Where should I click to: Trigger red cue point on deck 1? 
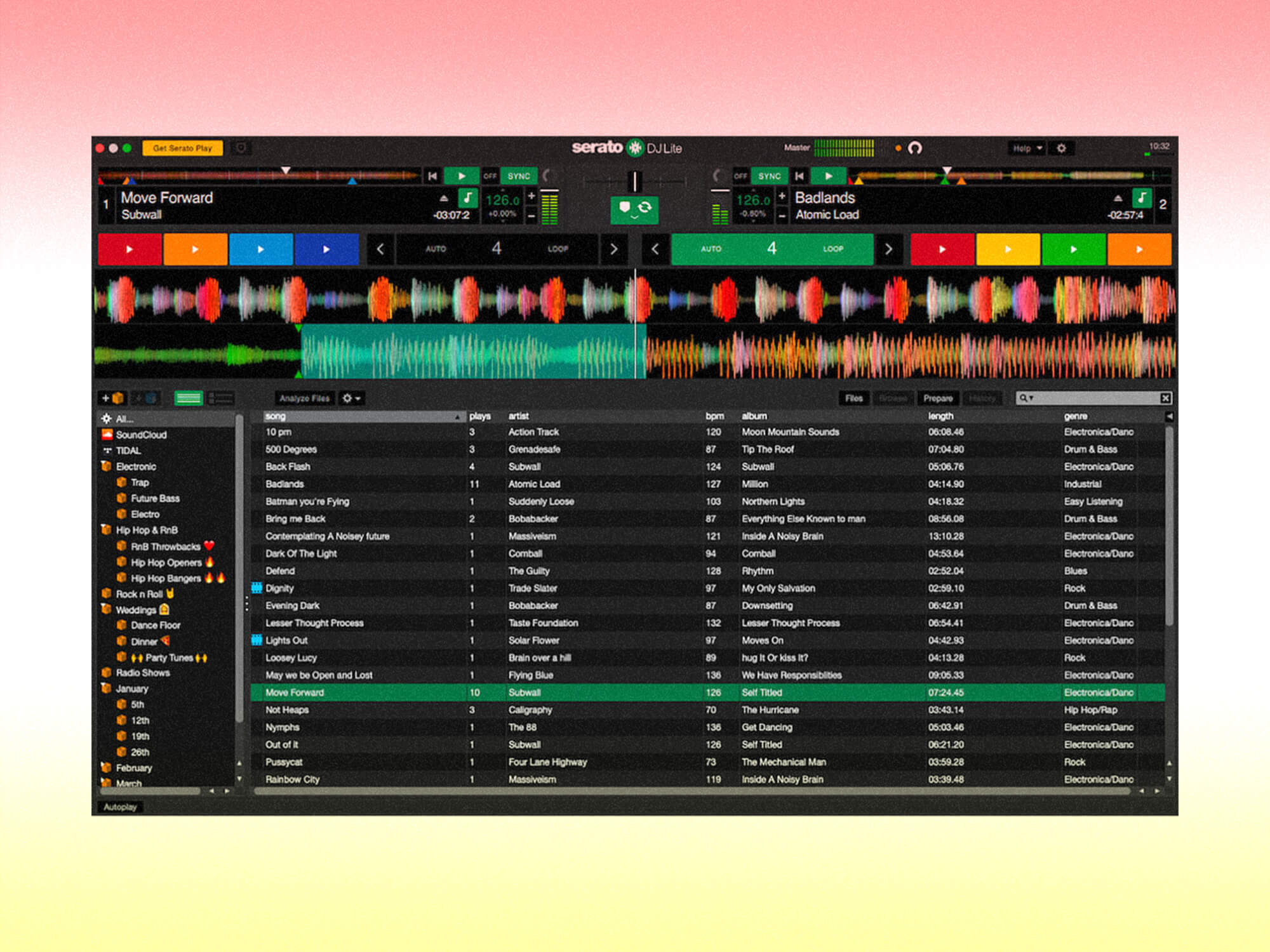(130, 249)
